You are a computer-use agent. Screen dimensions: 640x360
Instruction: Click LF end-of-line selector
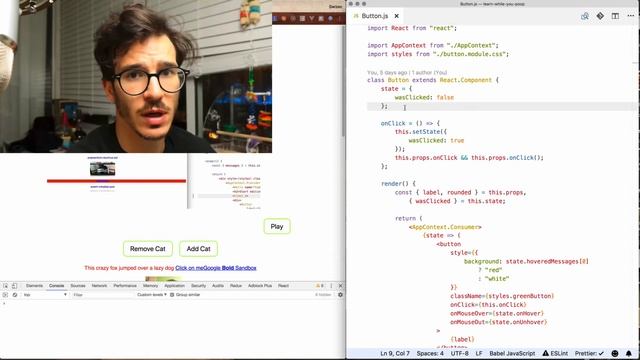pos(479,353)
